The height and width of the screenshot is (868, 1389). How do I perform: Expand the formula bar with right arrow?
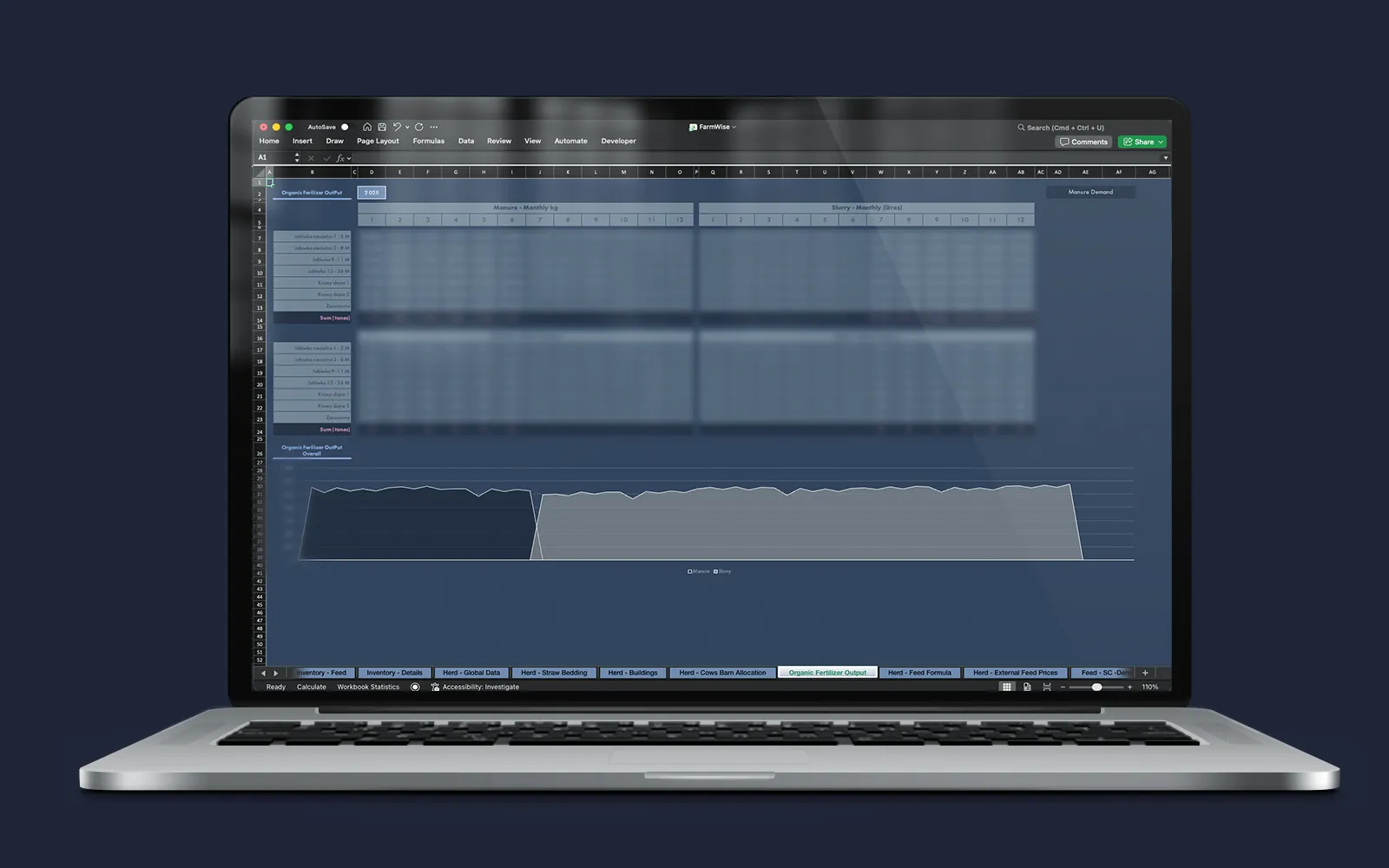pyautogui.click(x=1165, y=158)
